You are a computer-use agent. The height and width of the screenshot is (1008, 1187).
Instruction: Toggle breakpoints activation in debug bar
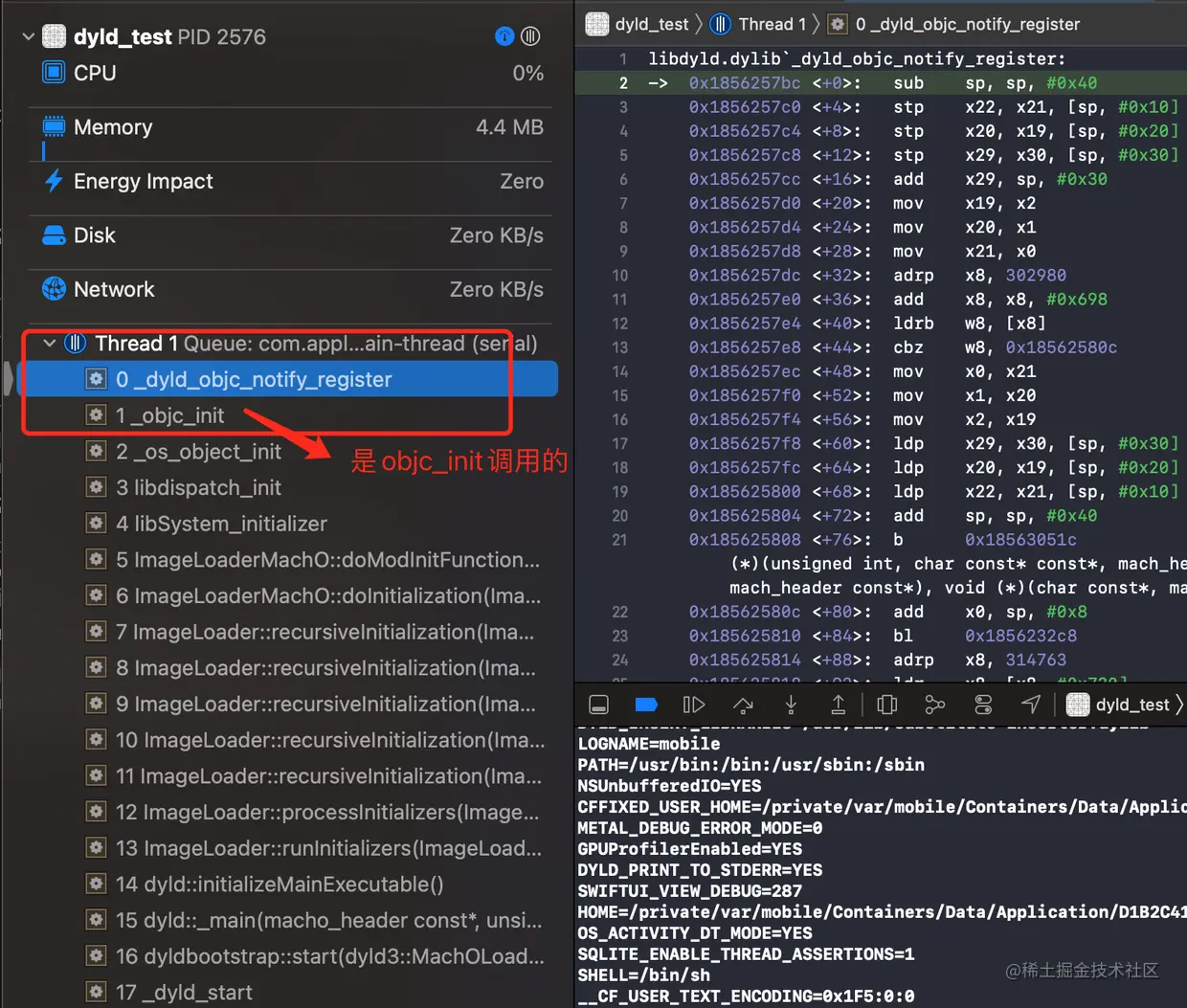646,706
